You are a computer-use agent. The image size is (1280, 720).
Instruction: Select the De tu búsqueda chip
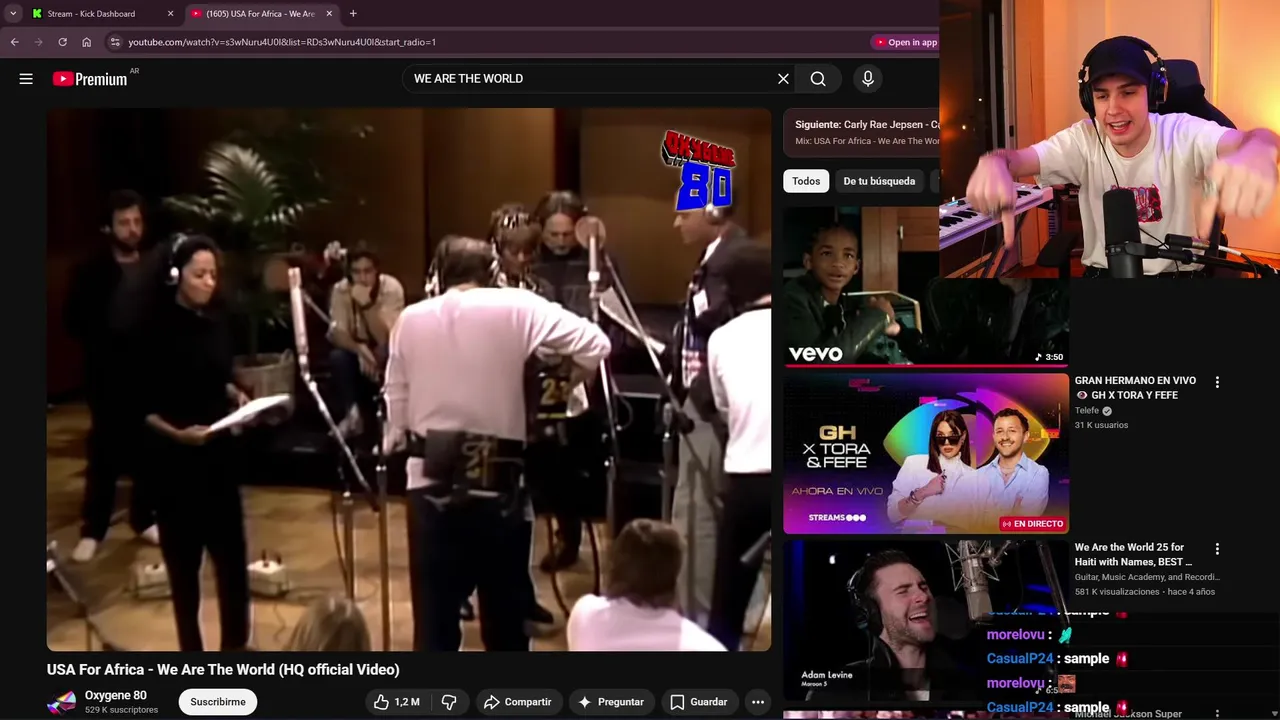click(x=879, y=181)
